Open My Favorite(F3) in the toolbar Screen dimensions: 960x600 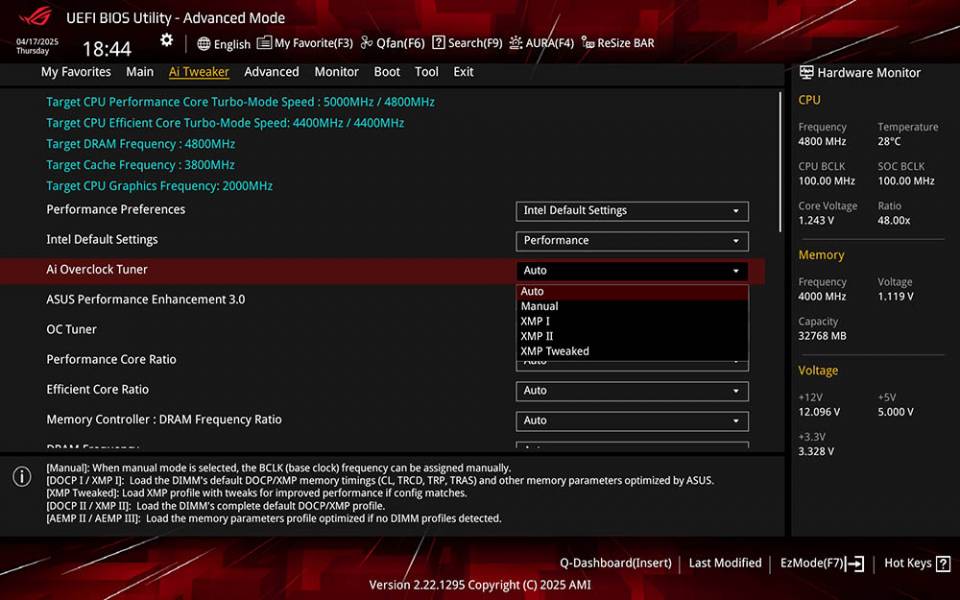(305, 44)
